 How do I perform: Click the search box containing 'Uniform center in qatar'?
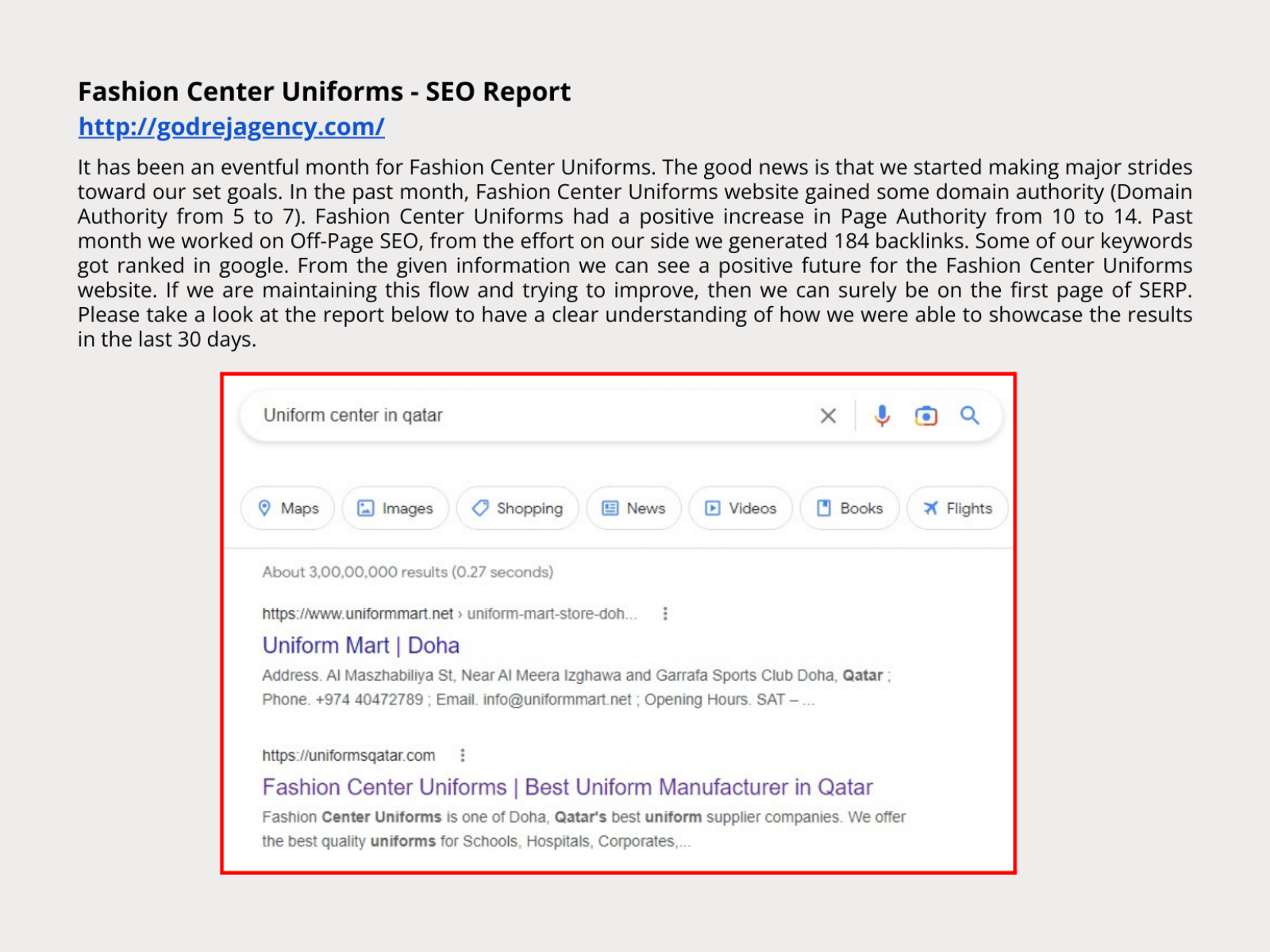tap(621, 416)
